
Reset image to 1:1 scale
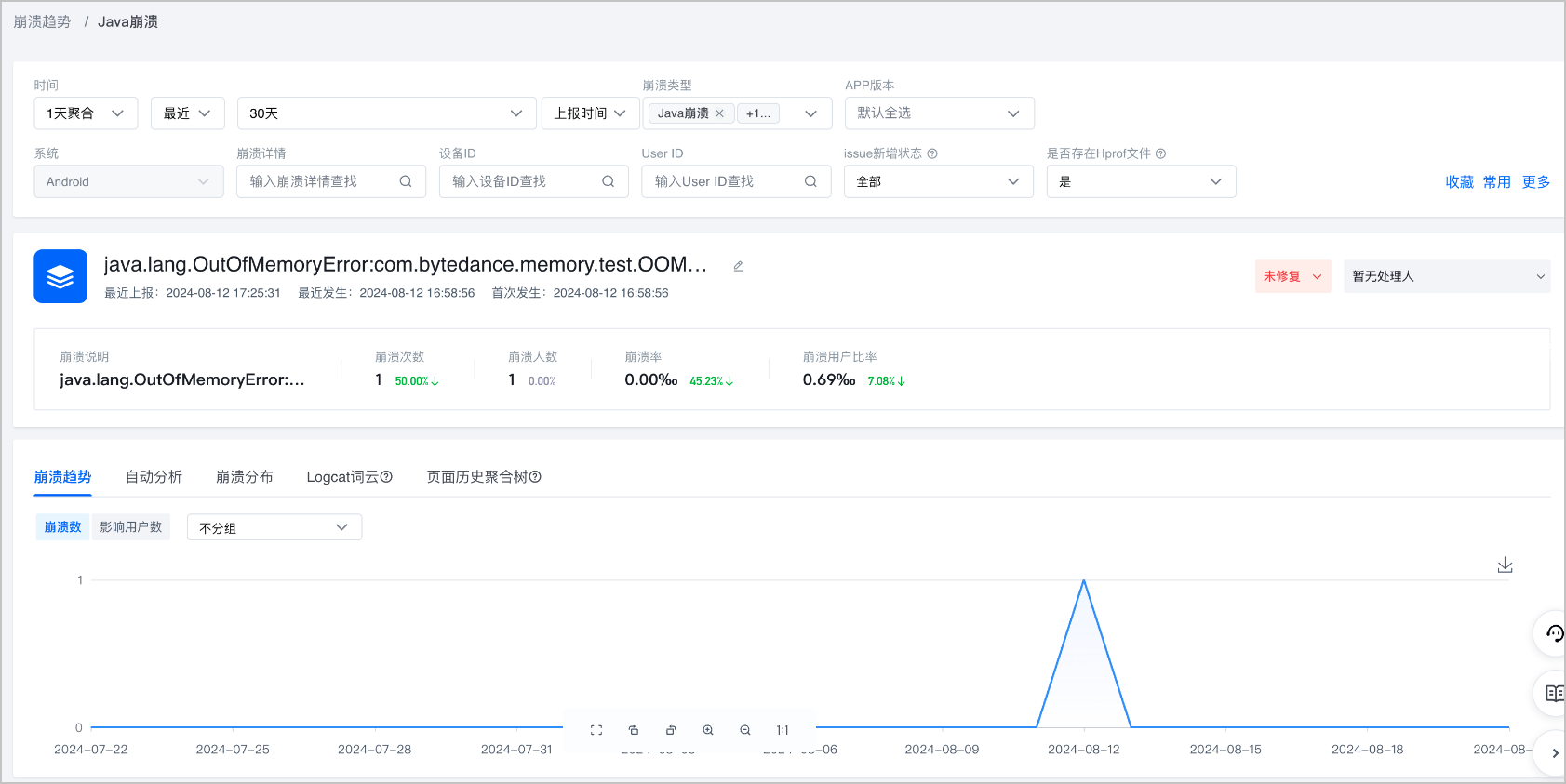[783, 730]
